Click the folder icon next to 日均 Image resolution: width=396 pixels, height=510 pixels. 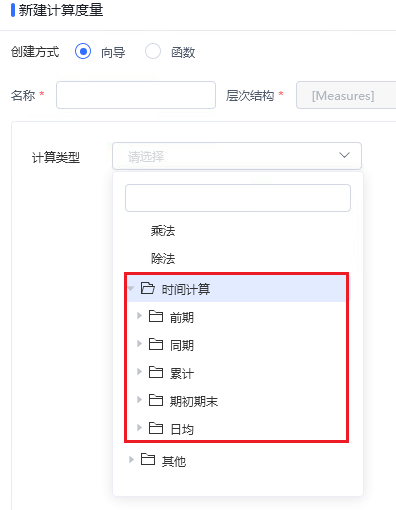click(156, 428)
